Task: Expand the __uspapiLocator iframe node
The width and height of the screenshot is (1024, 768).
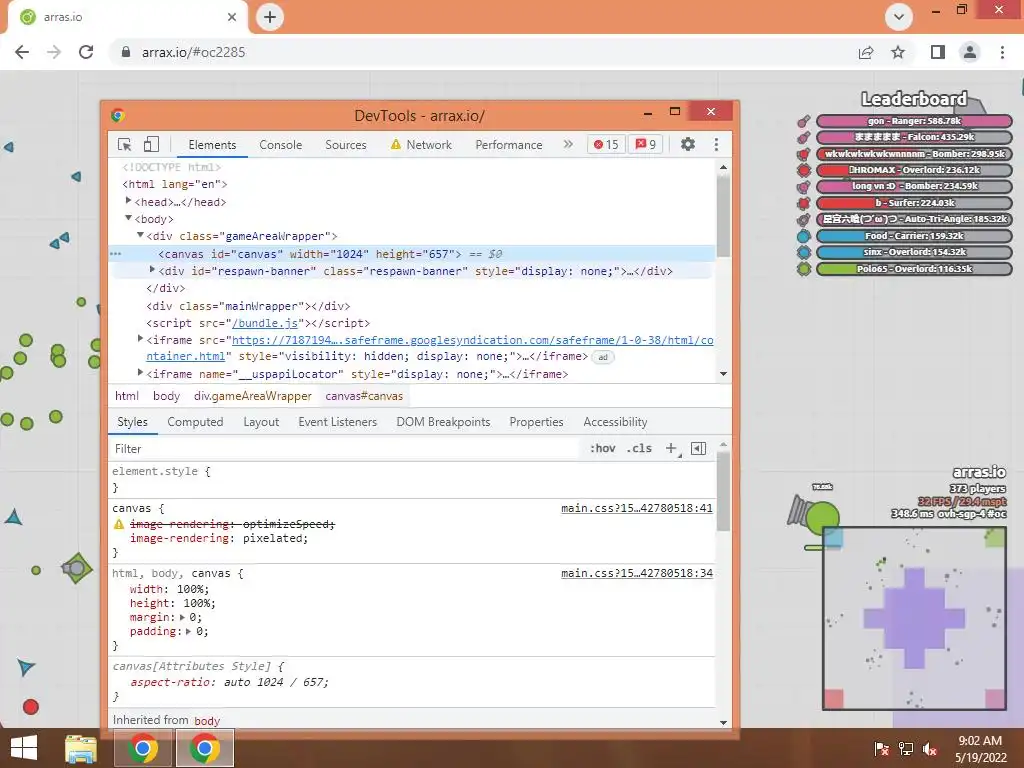Action: tap(140, 372)
